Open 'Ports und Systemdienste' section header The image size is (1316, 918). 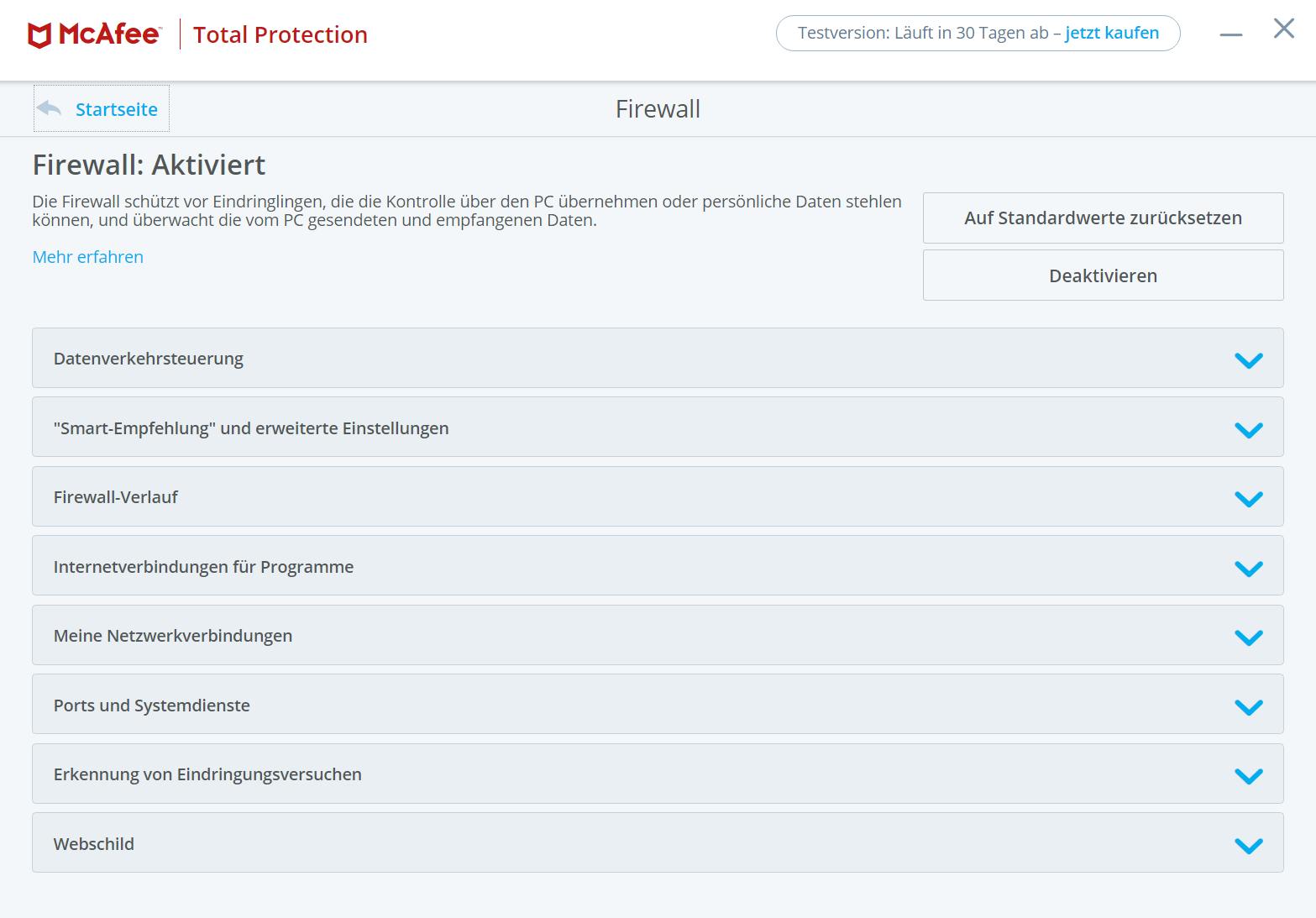tap(658, 704)
